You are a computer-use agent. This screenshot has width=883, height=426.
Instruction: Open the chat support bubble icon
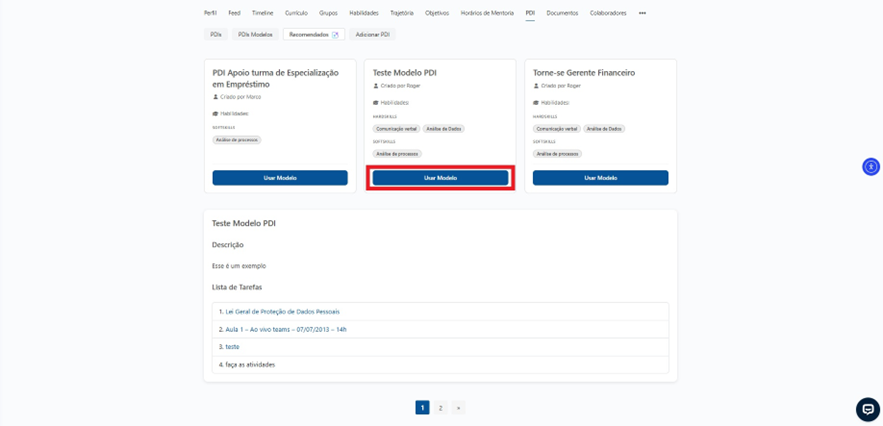pos(867,409)
